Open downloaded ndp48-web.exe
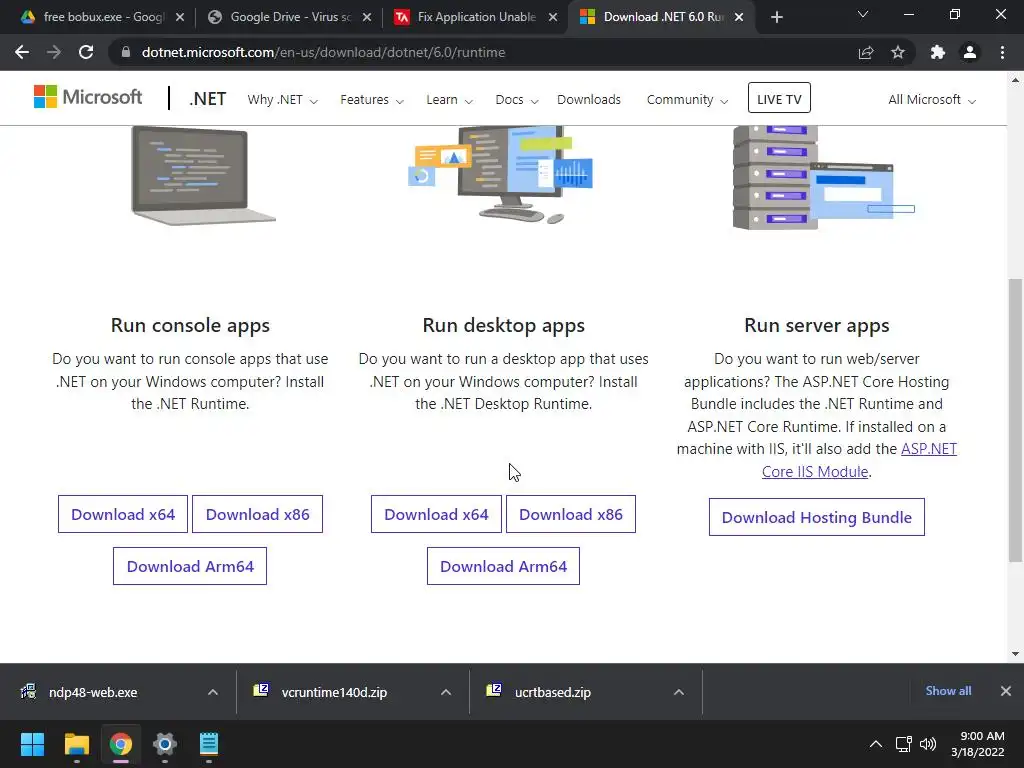This screenshot has height=768, width=1024. point(91,692)
